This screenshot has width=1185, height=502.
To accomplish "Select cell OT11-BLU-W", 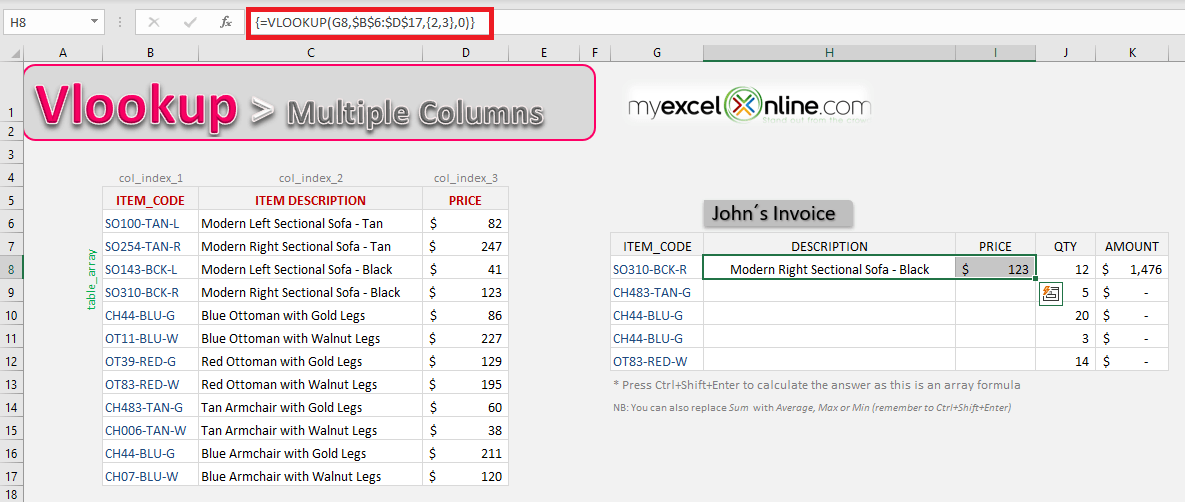I will (x=150, y=339).
